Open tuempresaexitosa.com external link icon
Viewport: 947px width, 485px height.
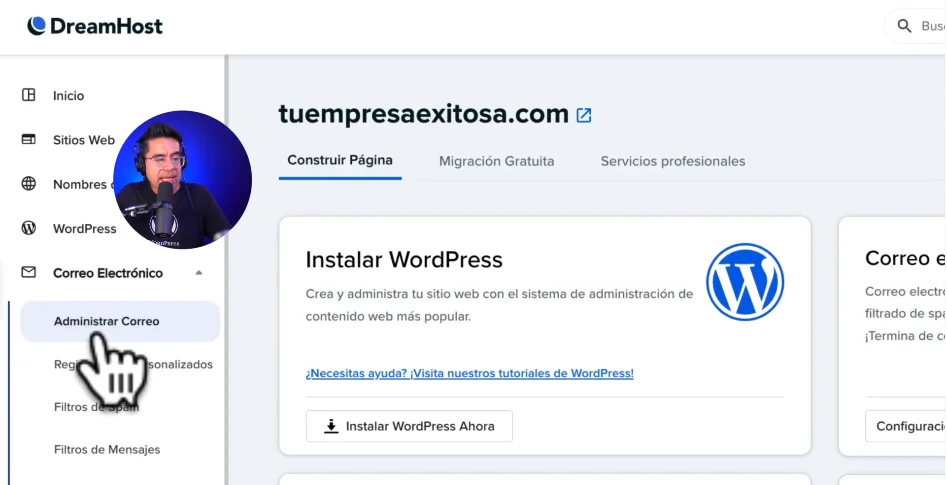coord(583,115)
